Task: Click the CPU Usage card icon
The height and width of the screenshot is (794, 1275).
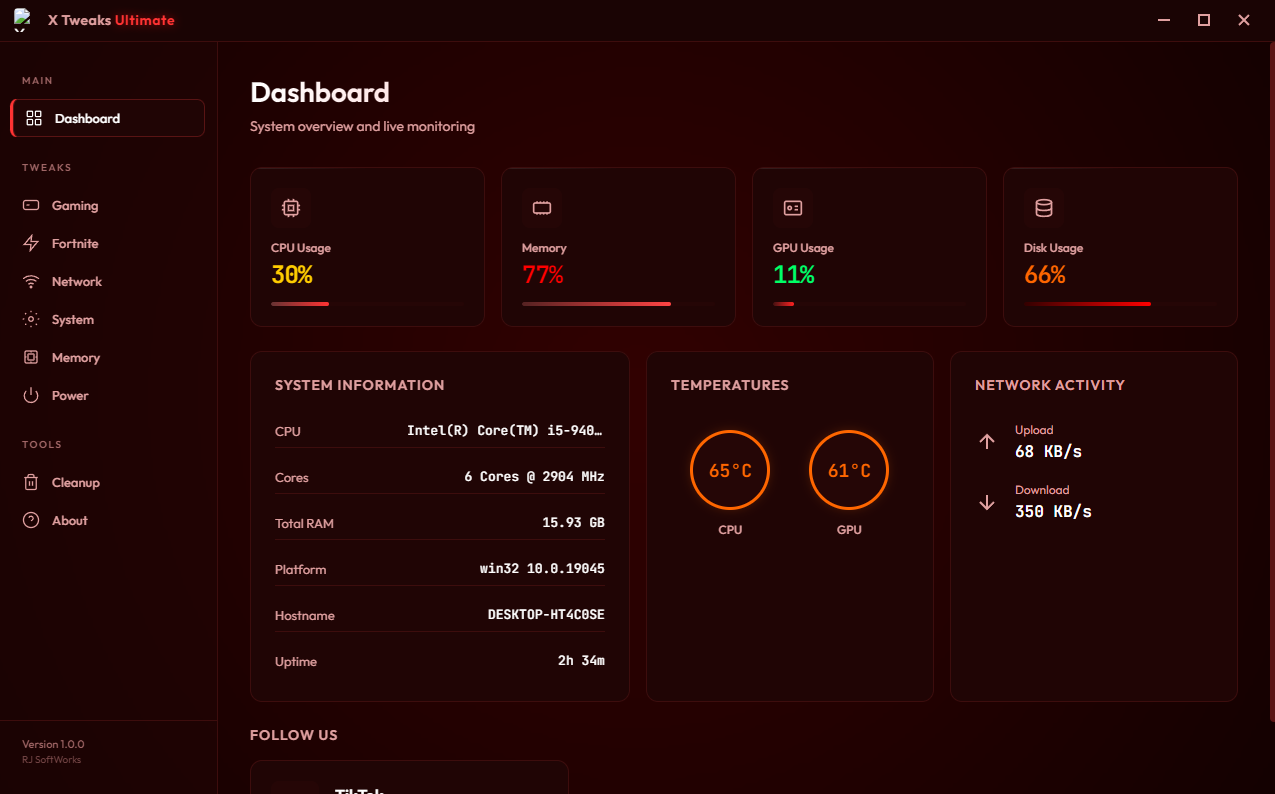Action: [x=290, y=207]
